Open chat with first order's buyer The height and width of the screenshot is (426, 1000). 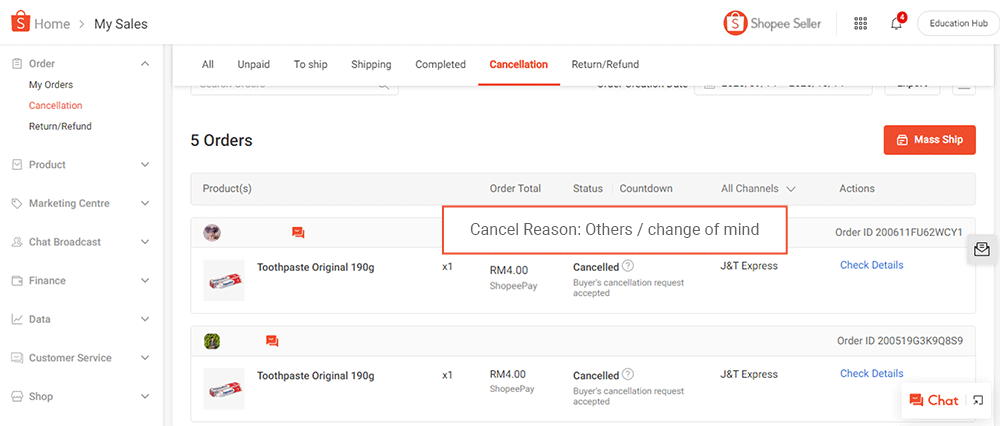pyautogui.click(x=298, y=232)
